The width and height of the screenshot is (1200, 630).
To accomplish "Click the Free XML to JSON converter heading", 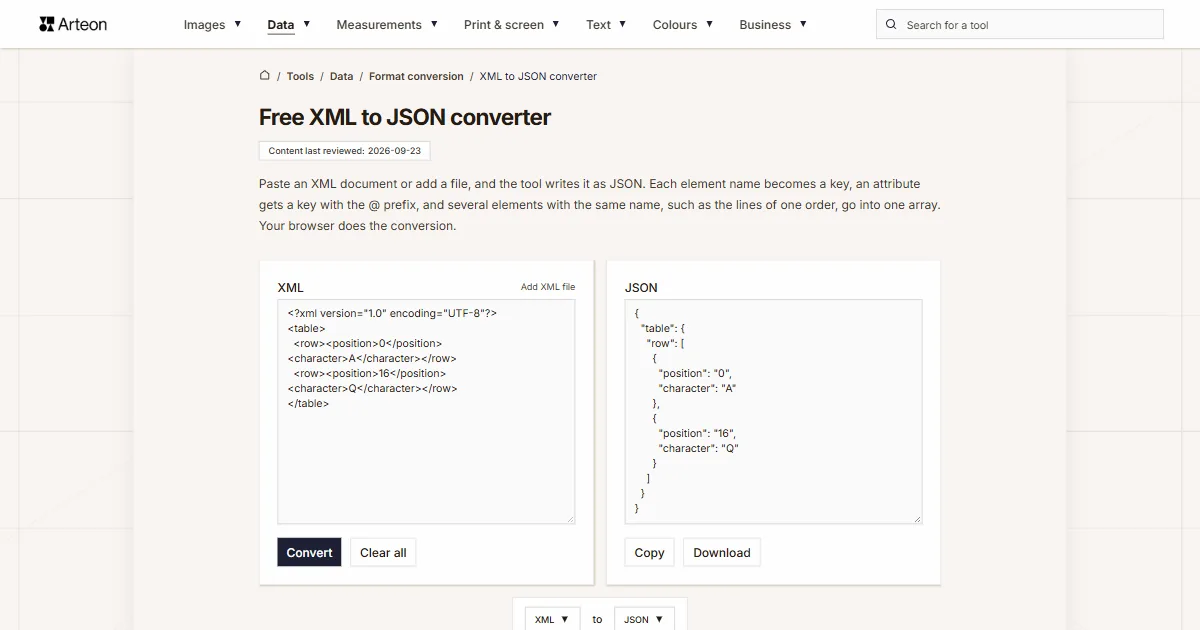I will tap(405, 117).
